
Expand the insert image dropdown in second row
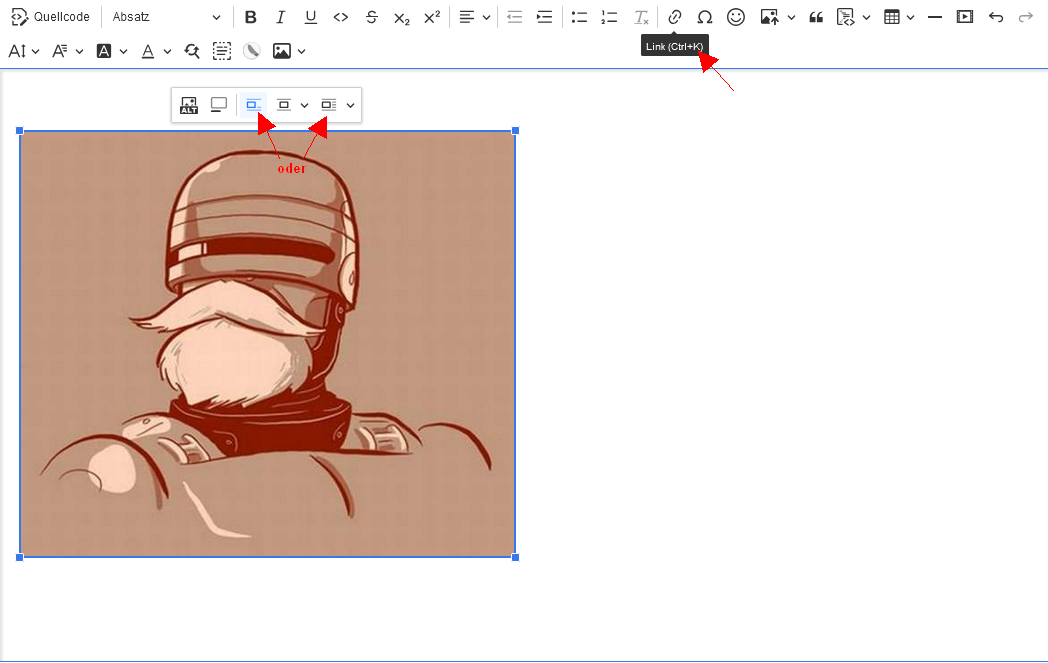[301, 51]
